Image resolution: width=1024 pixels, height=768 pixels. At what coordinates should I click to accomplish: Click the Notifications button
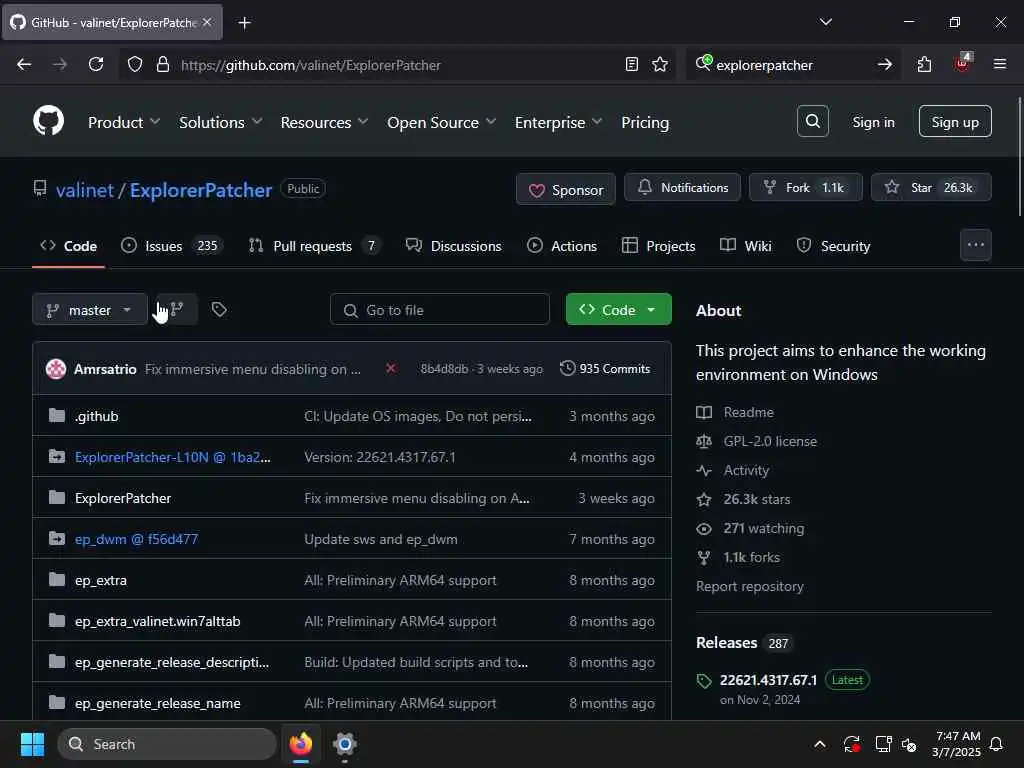click(682, 187)
